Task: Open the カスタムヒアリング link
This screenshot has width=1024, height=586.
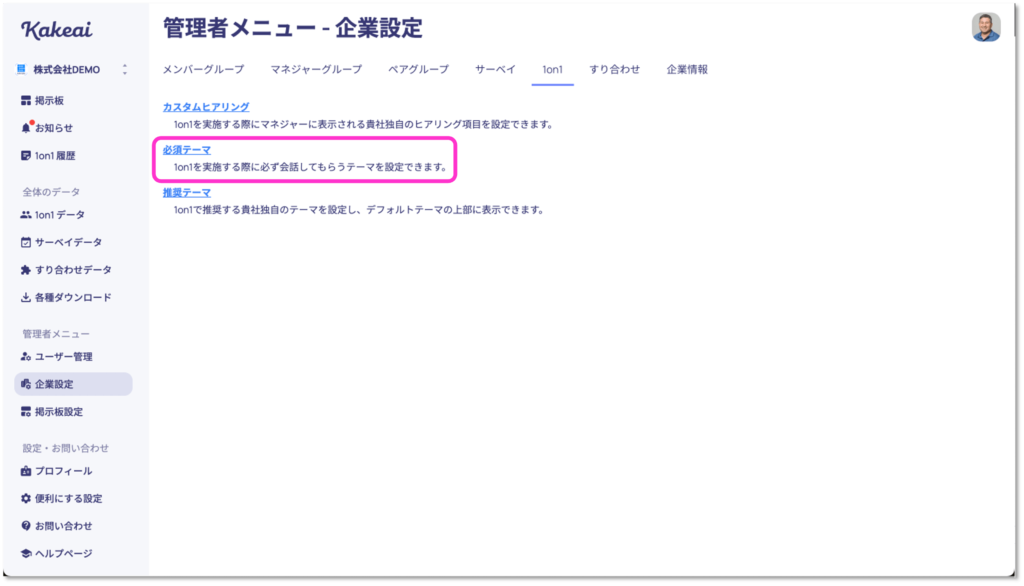Action: point(206,107)
